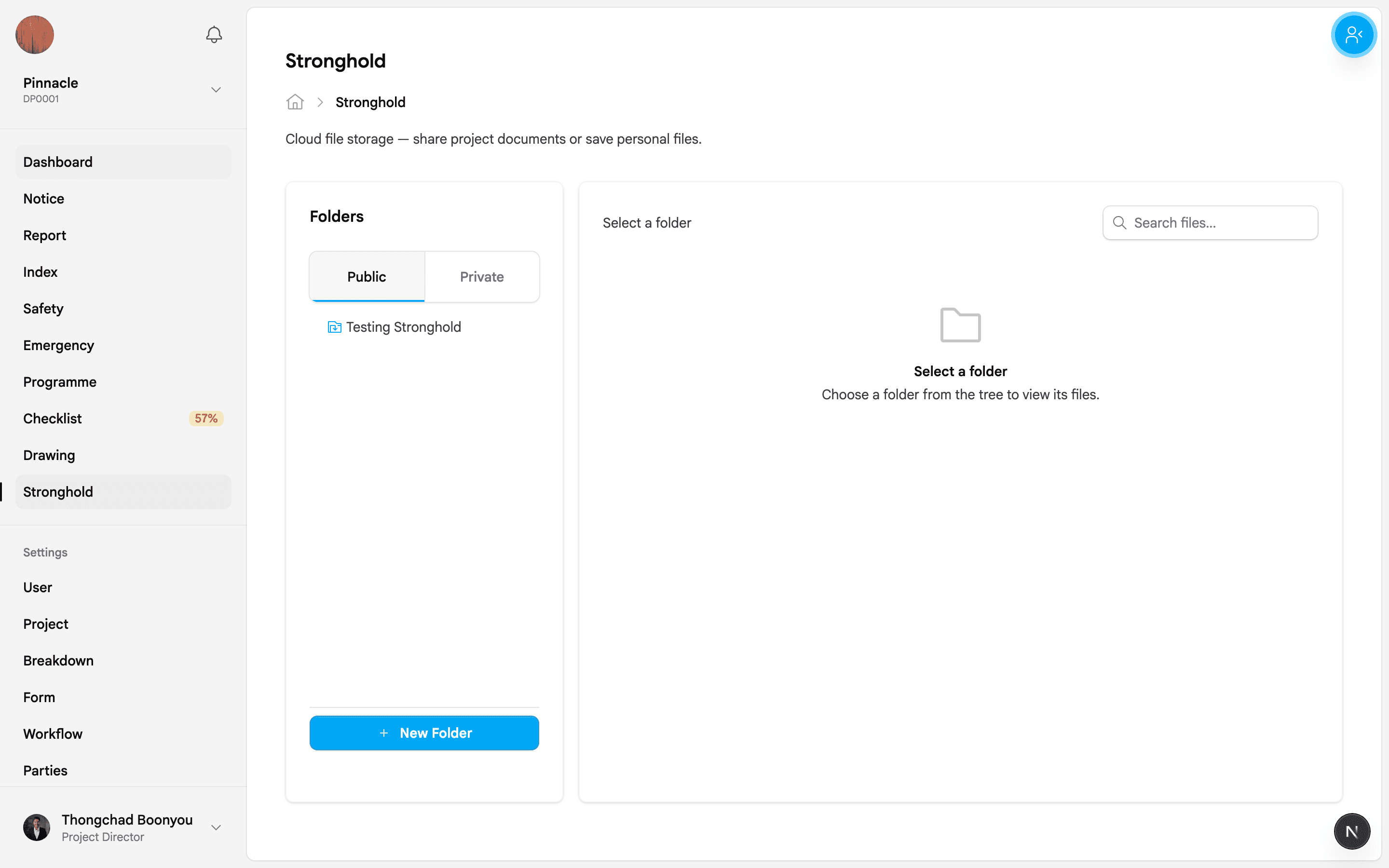Click Thongchad Boonyou's profile photo
Viewport: 1389px width, 868px height.
[36, 827]
